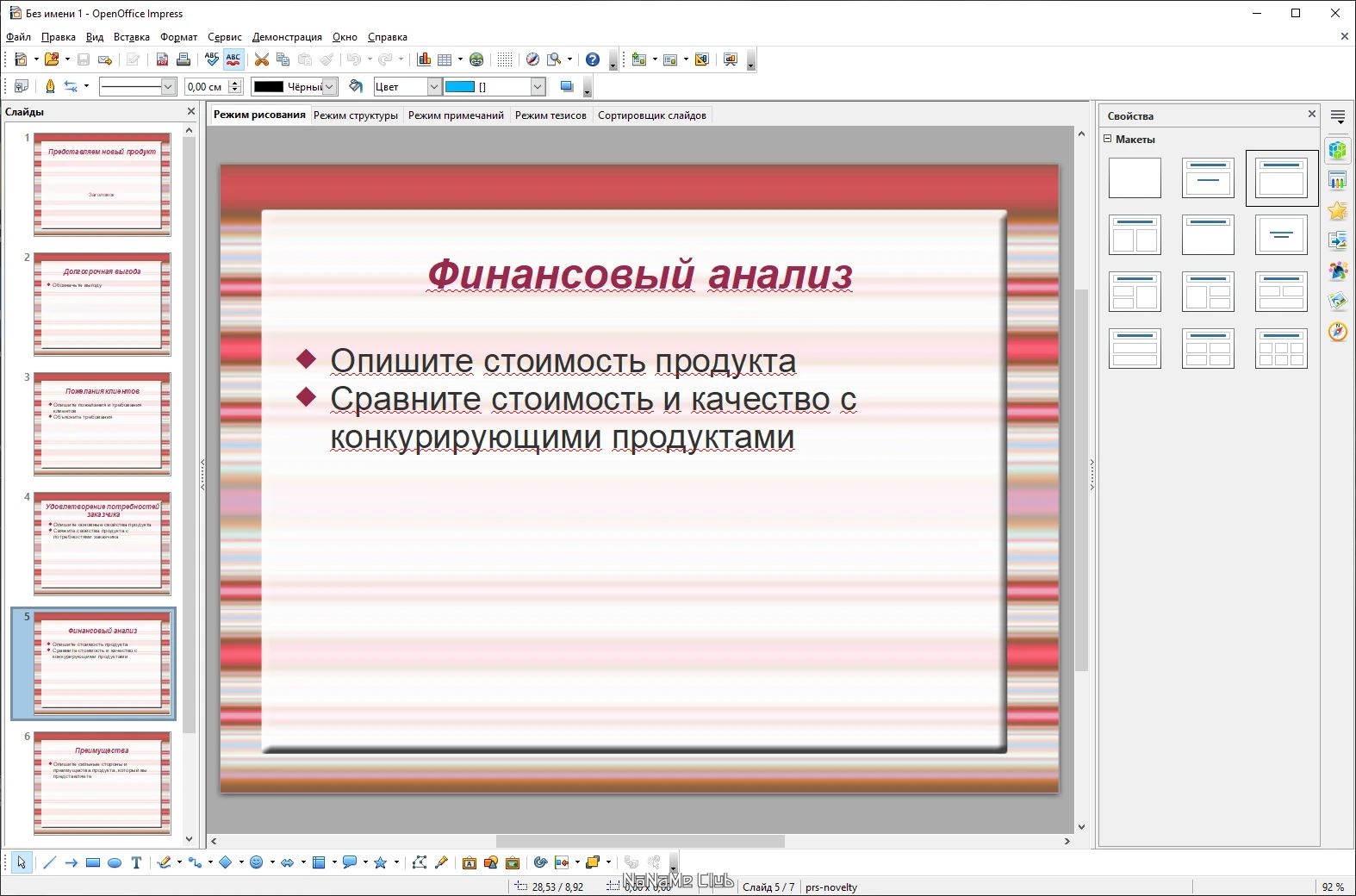Toggle the Line dialog pen icon
This screenshot has height=896, width=1356.
coord(50,86)
